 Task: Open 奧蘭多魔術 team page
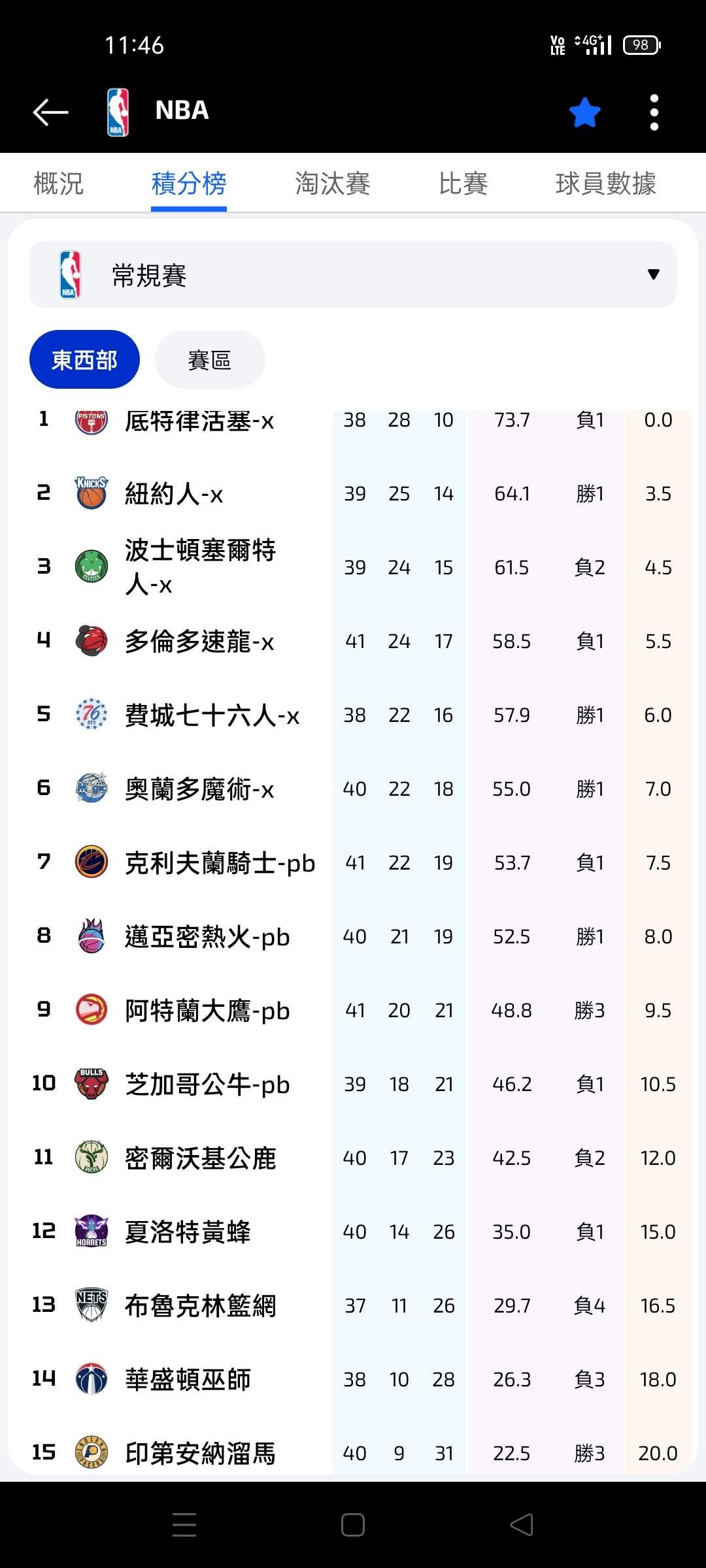click(199, 789)
